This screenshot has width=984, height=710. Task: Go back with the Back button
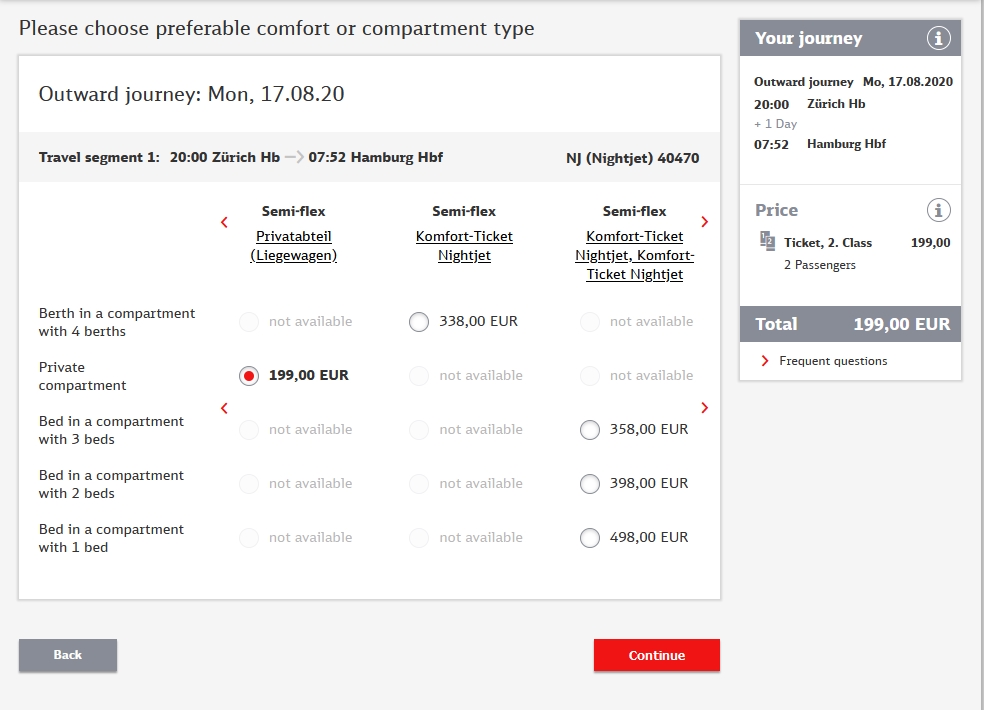[68, 655]
